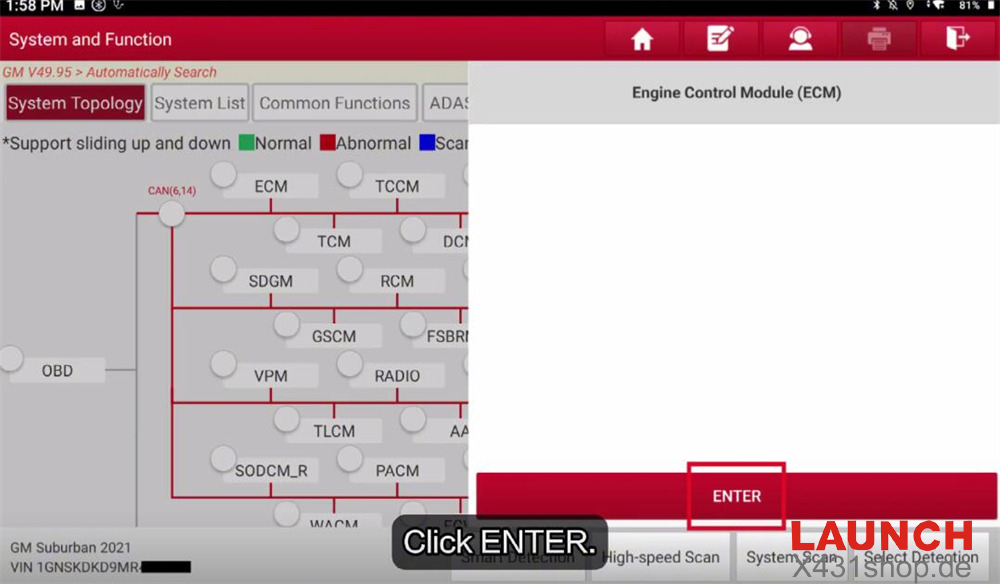
Task: Select the TCCM module node
Action: coord(396,186)
